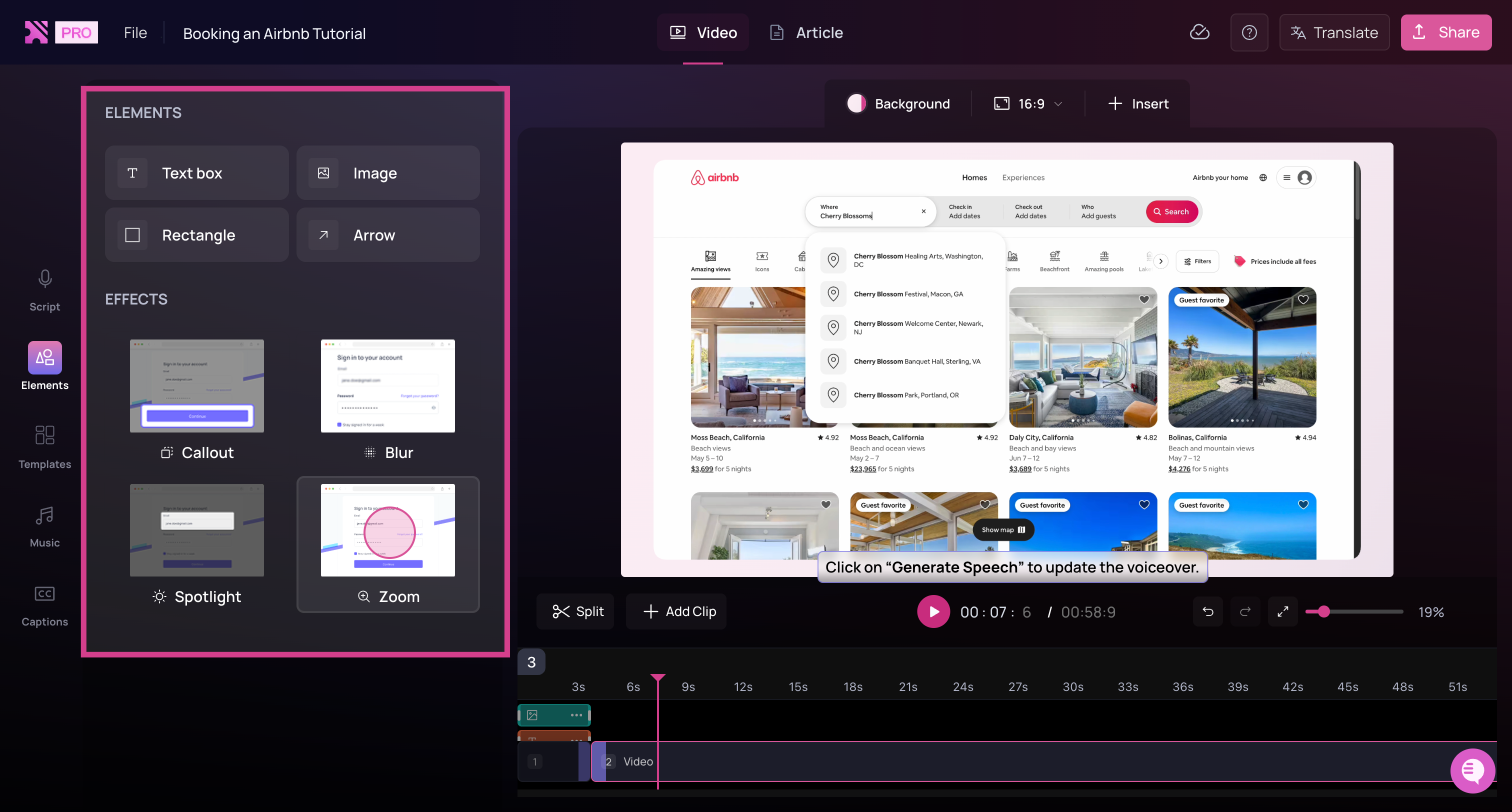This screenshot has width=1512, height=812.
Task: Open the Music panel
Action: coord(44,526)
